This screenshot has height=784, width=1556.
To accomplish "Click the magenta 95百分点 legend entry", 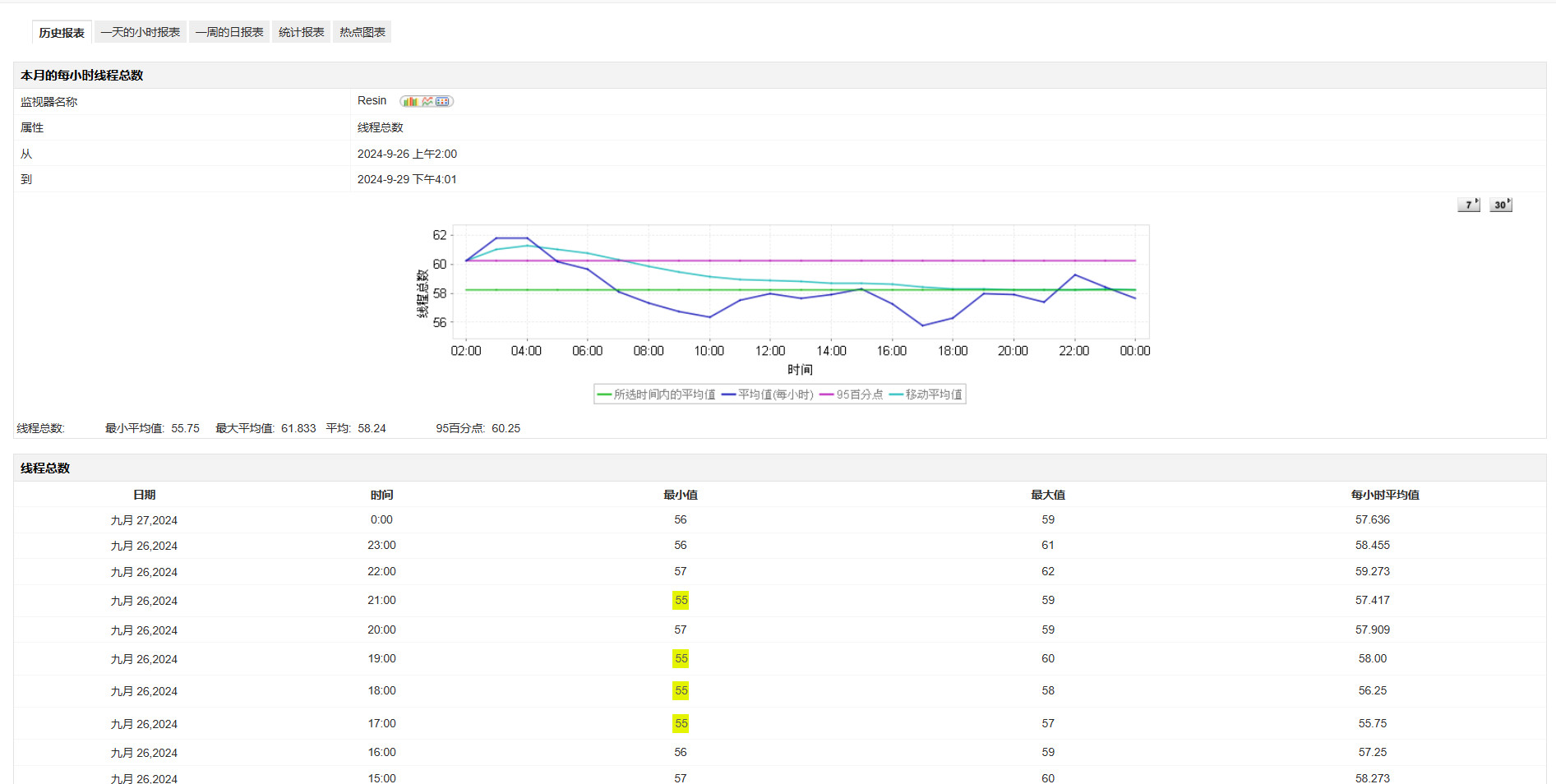I will [x=852, y=395].
